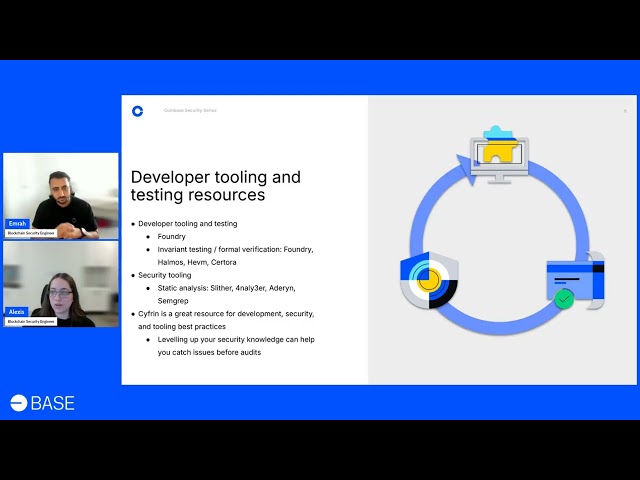
Task: Click the 'Foundry' sub-bullet
Action: tap(171, 236)
